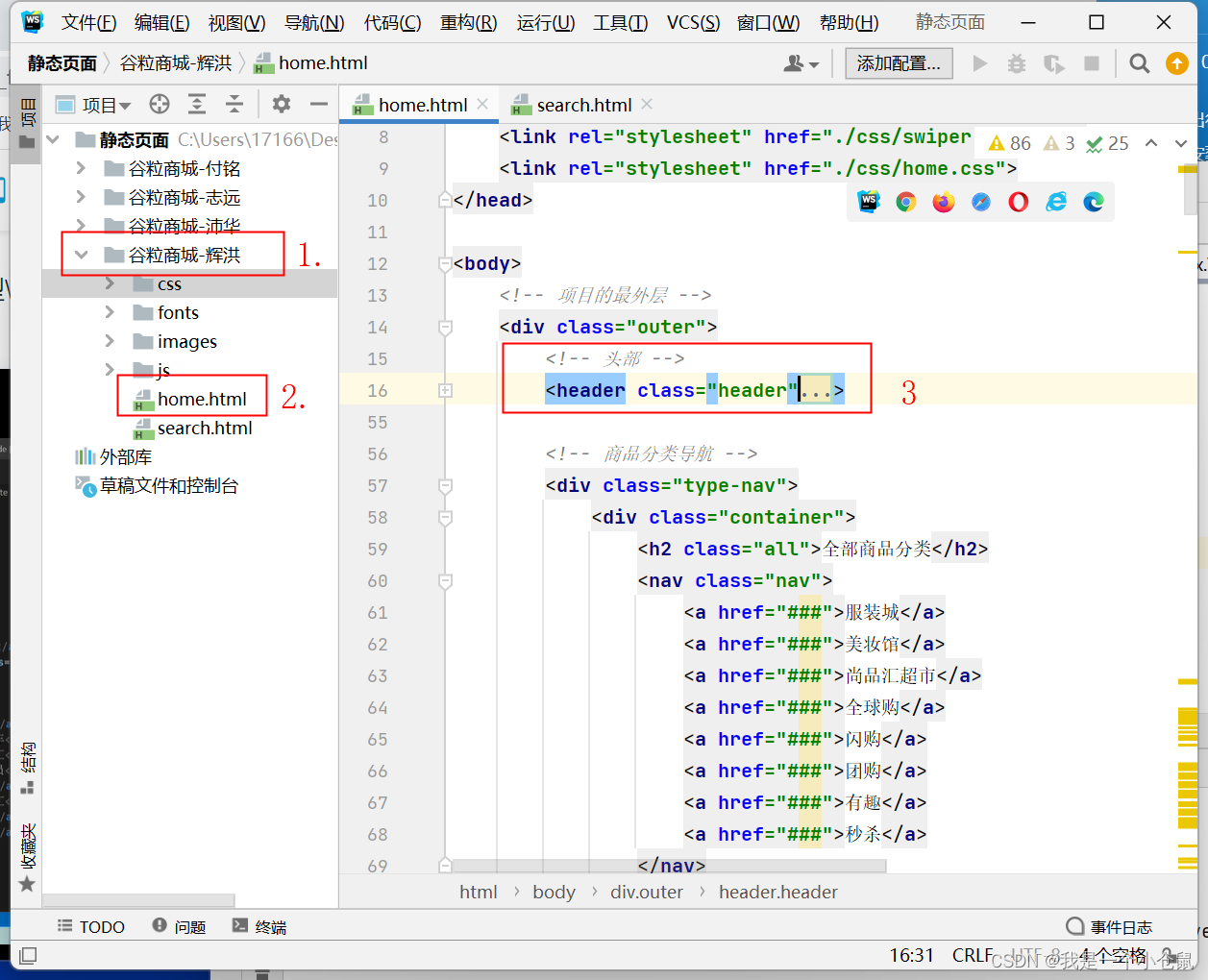
Task: Open Firefox browser preview icon
Action: point(944,202)
